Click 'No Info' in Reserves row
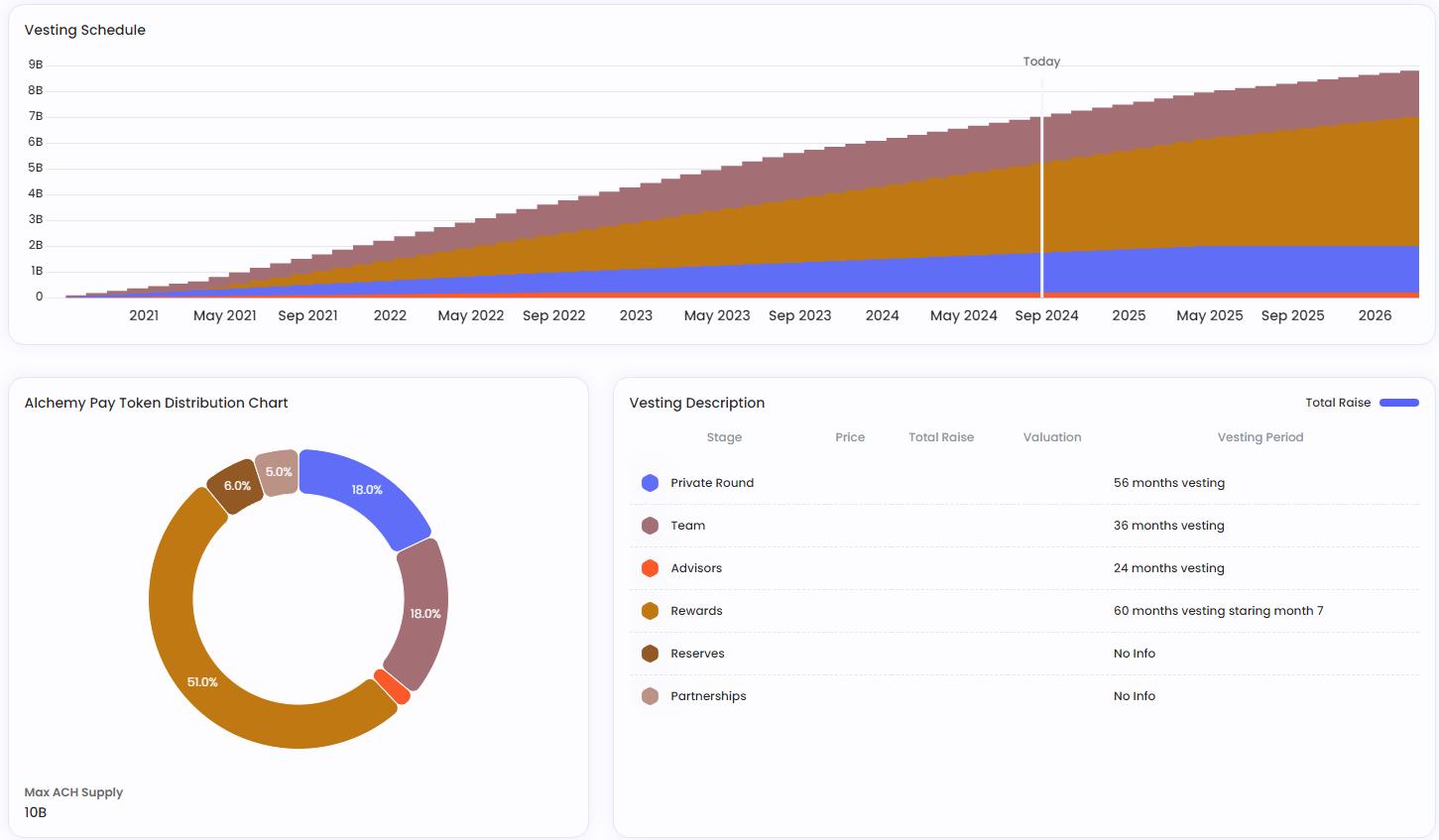Image resolution: width=1439 pixels, height=840 pixels. [x=1135, y=654]
